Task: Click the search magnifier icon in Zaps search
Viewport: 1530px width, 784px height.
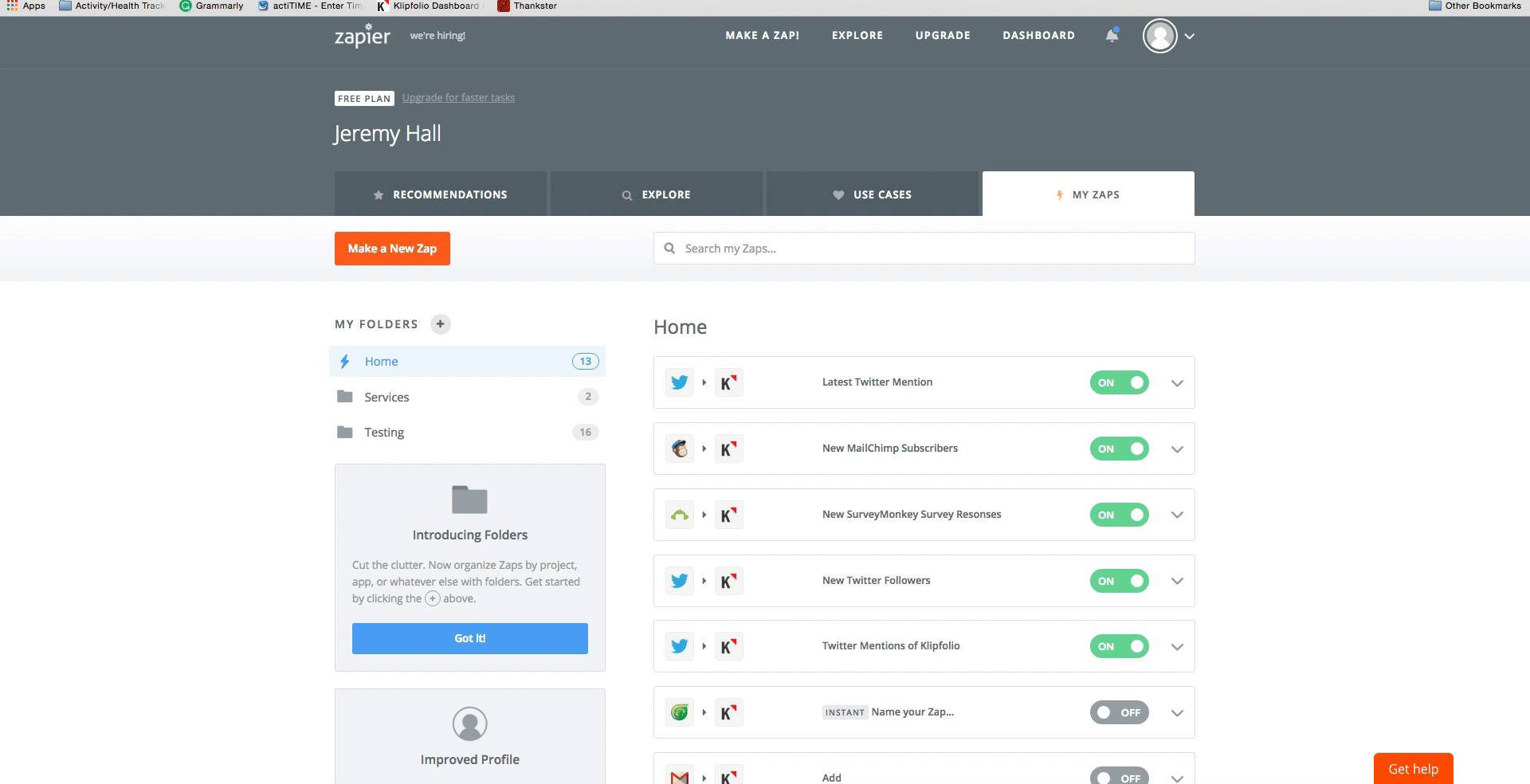Action: [x=669, y=249]
